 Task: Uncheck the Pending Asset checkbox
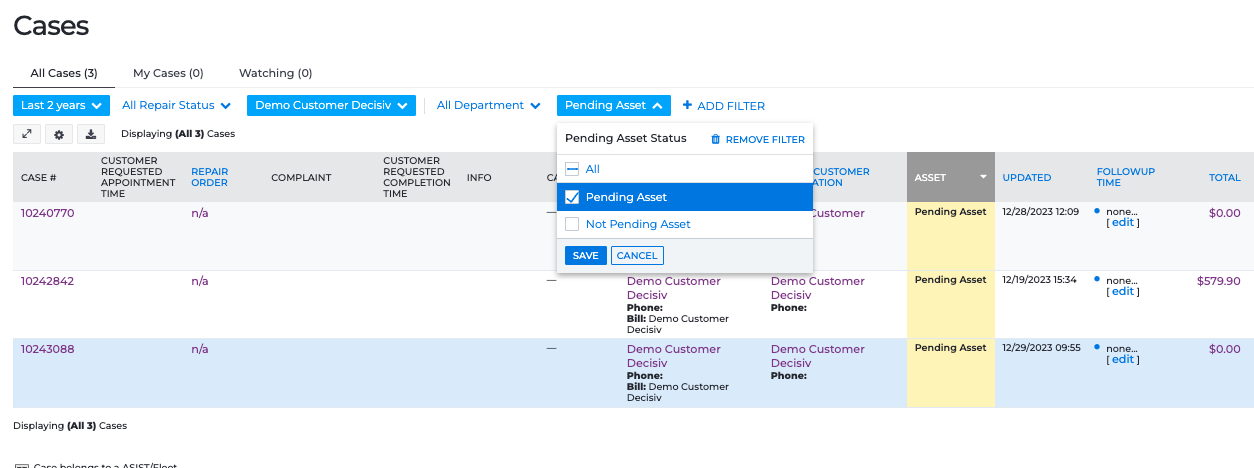572,197
